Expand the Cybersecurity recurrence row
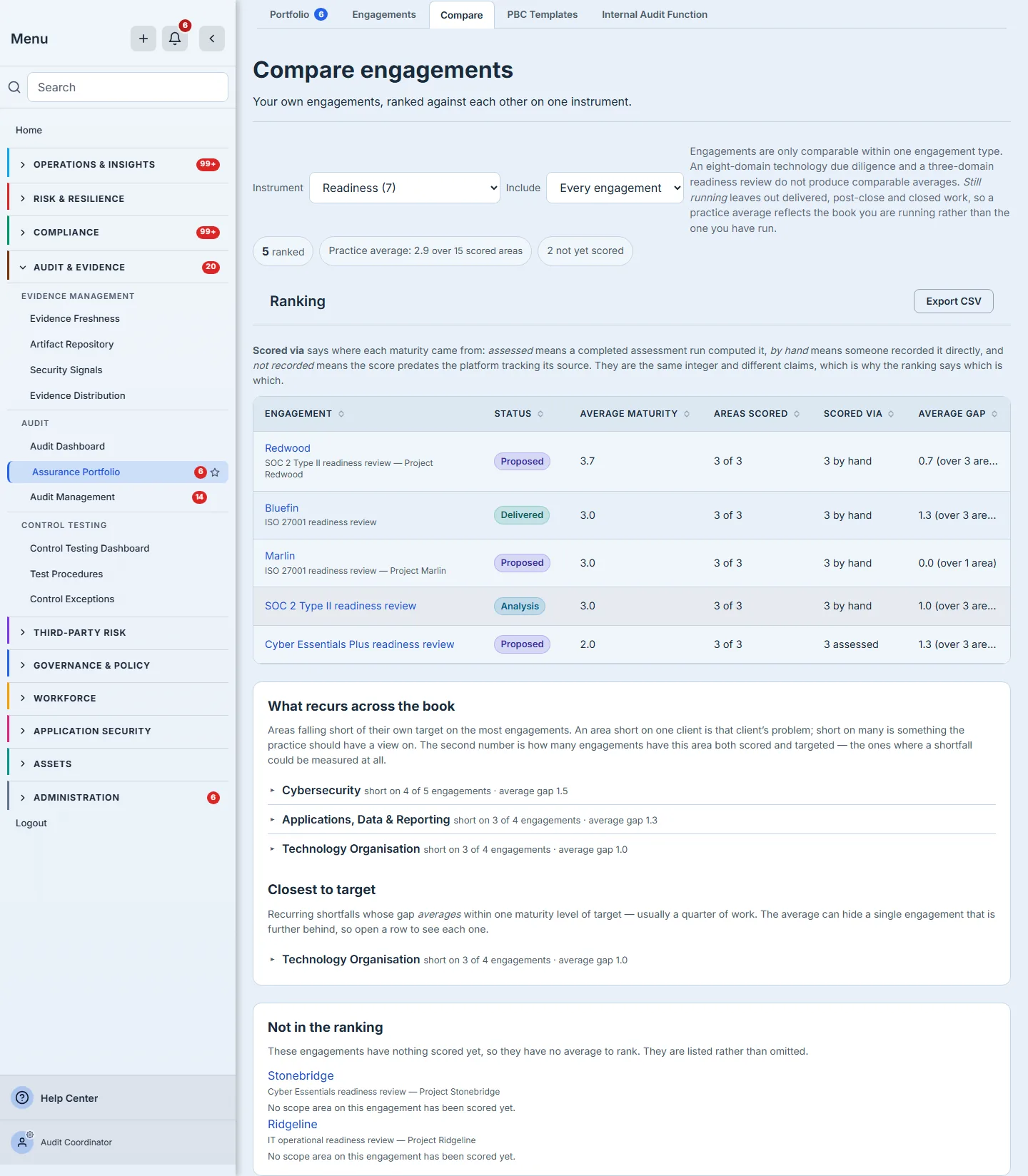The image size is (1028, 1176). click(x=632, y=791)
